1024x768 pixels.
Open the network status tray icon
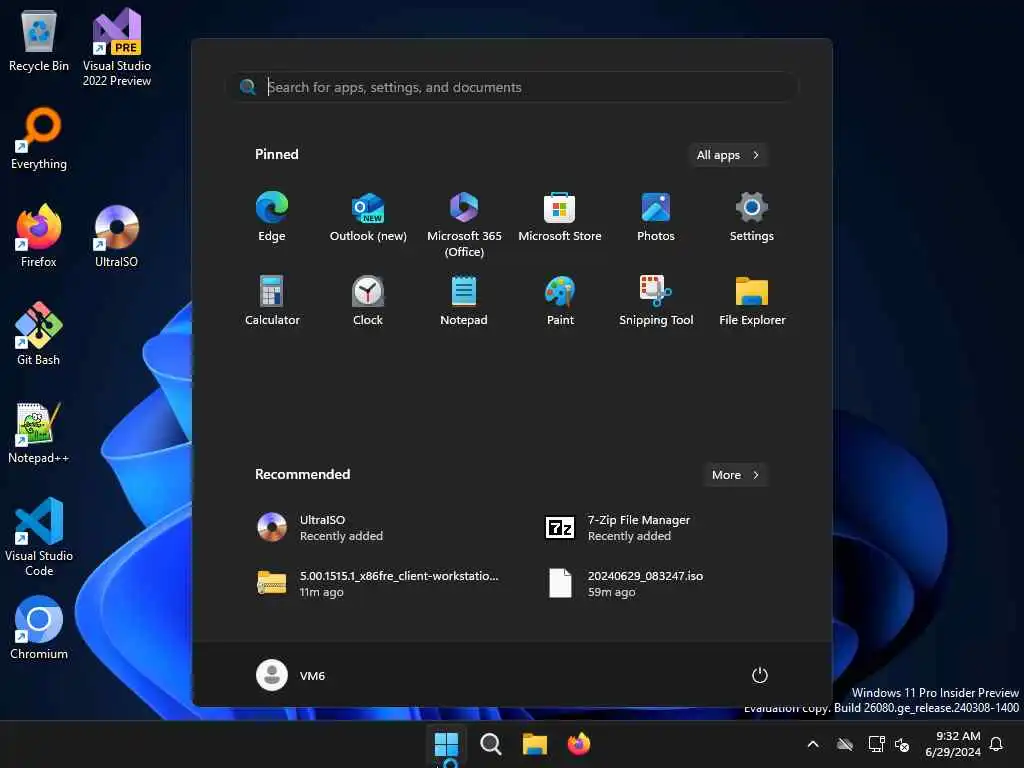[x=876, y=744]
